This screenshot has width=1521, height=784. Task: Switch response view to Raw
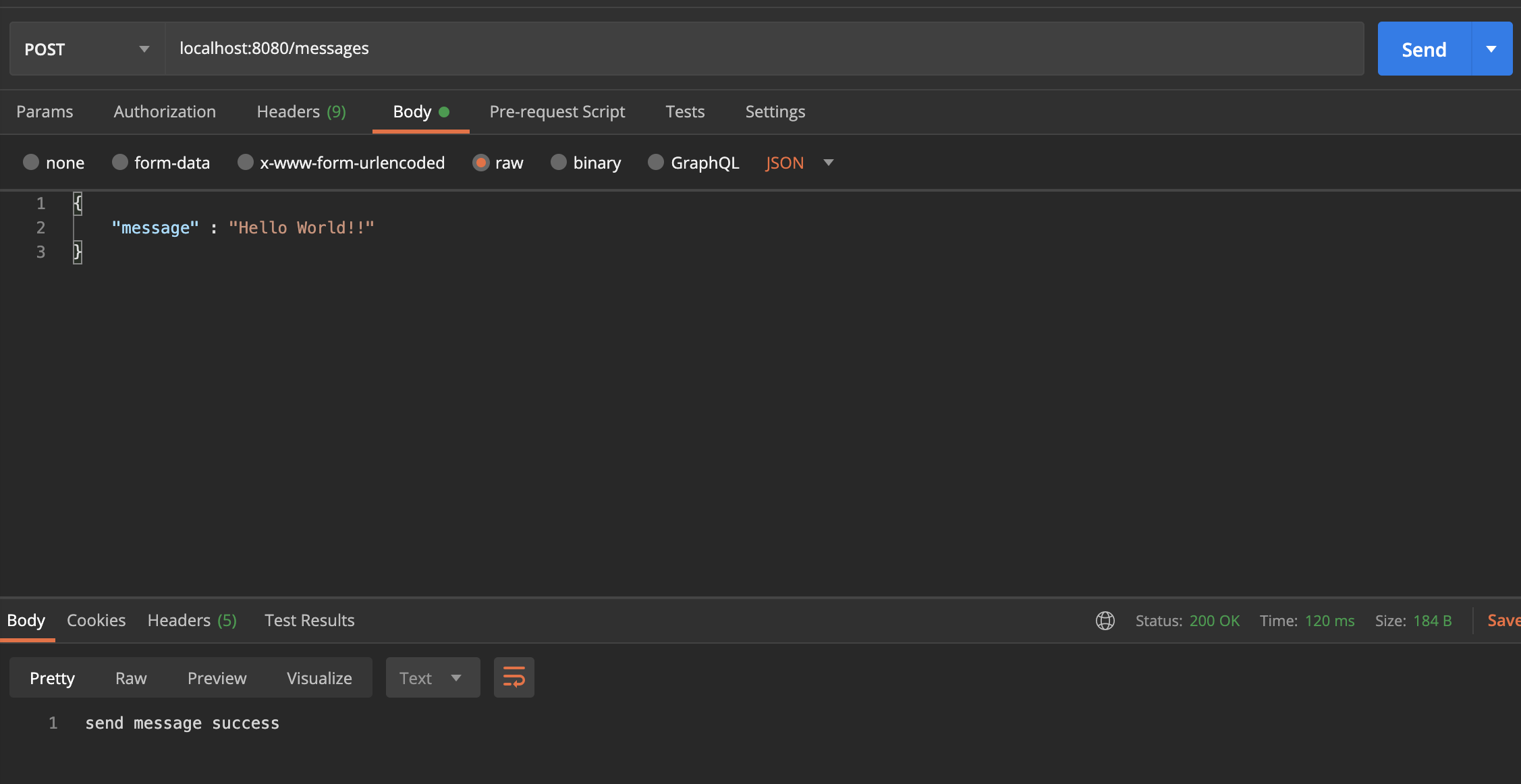(131, 678)
